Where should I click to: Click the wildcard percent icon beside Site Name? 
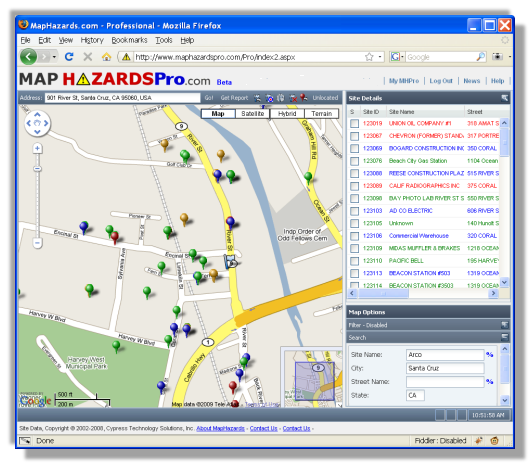(x=489, y=355)
